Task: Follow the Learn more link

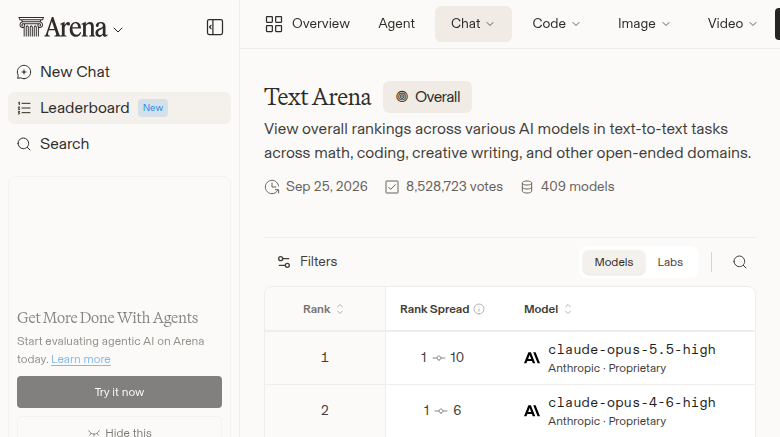Action: pyautogui.click(x=81, y=359)
